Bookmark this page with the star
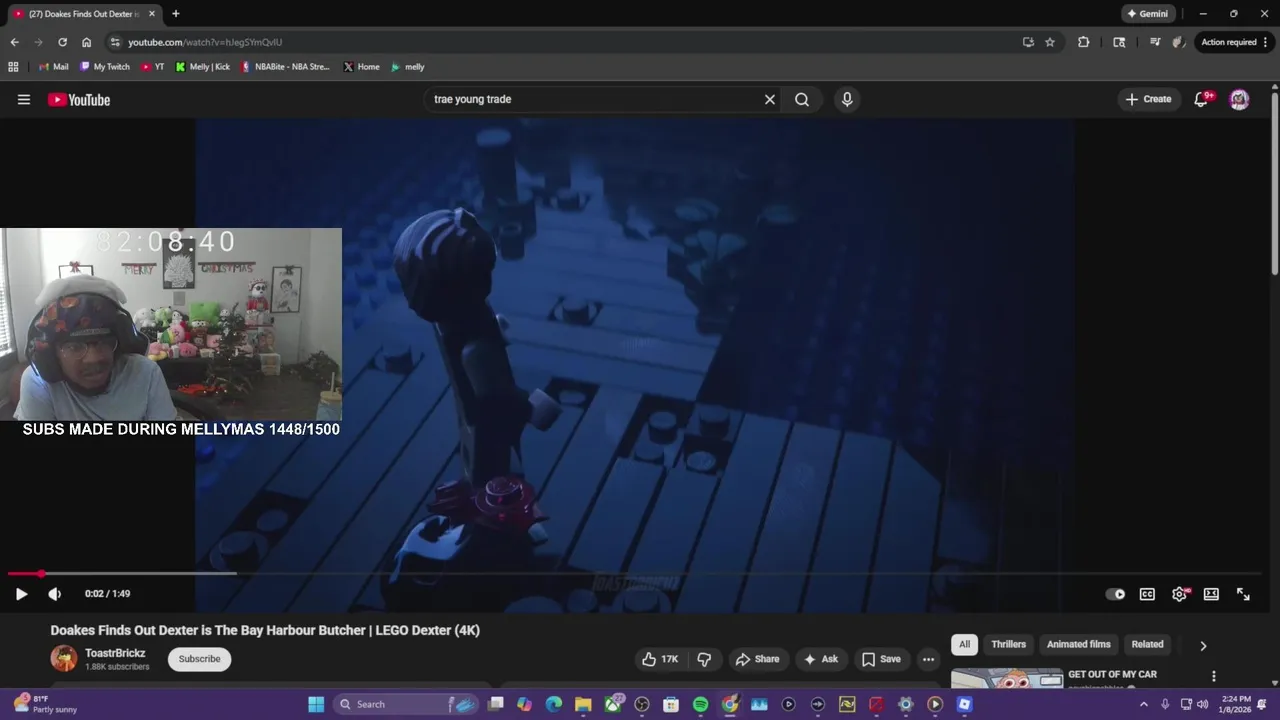 click(1050, 42)
